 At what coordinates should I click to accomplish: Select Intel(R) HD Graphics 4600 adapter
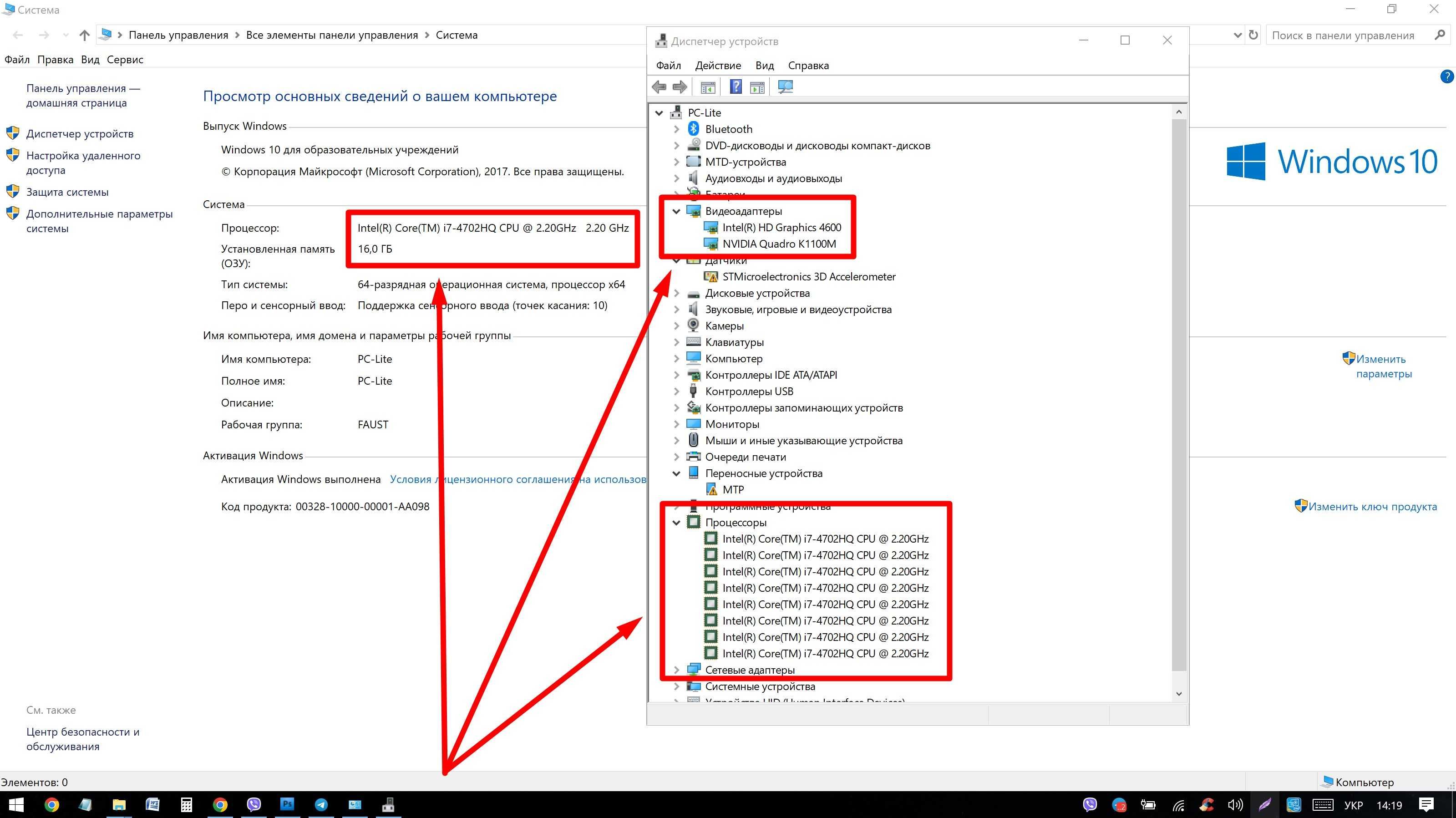point(781,227)
